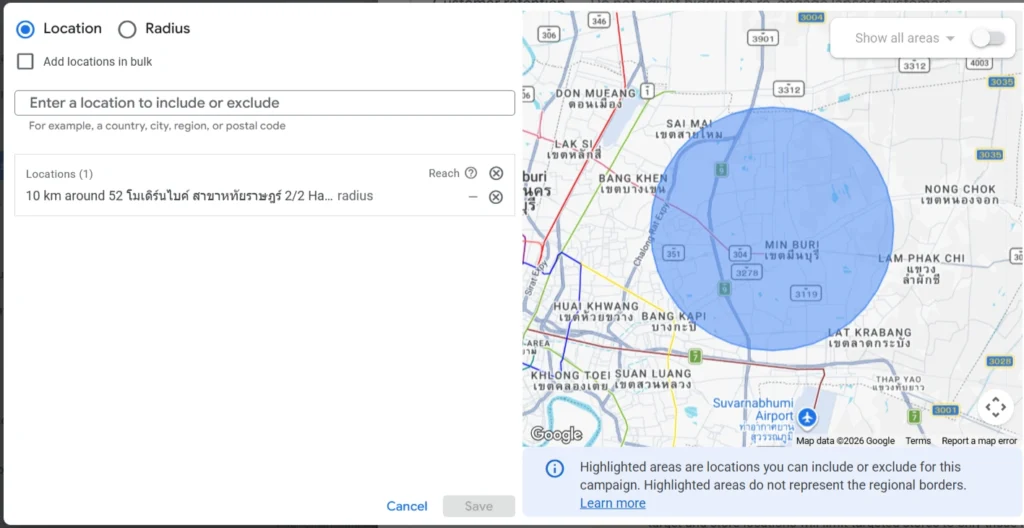
Task: Click the Locations (1) header text
Action: (x=59, y=174)
